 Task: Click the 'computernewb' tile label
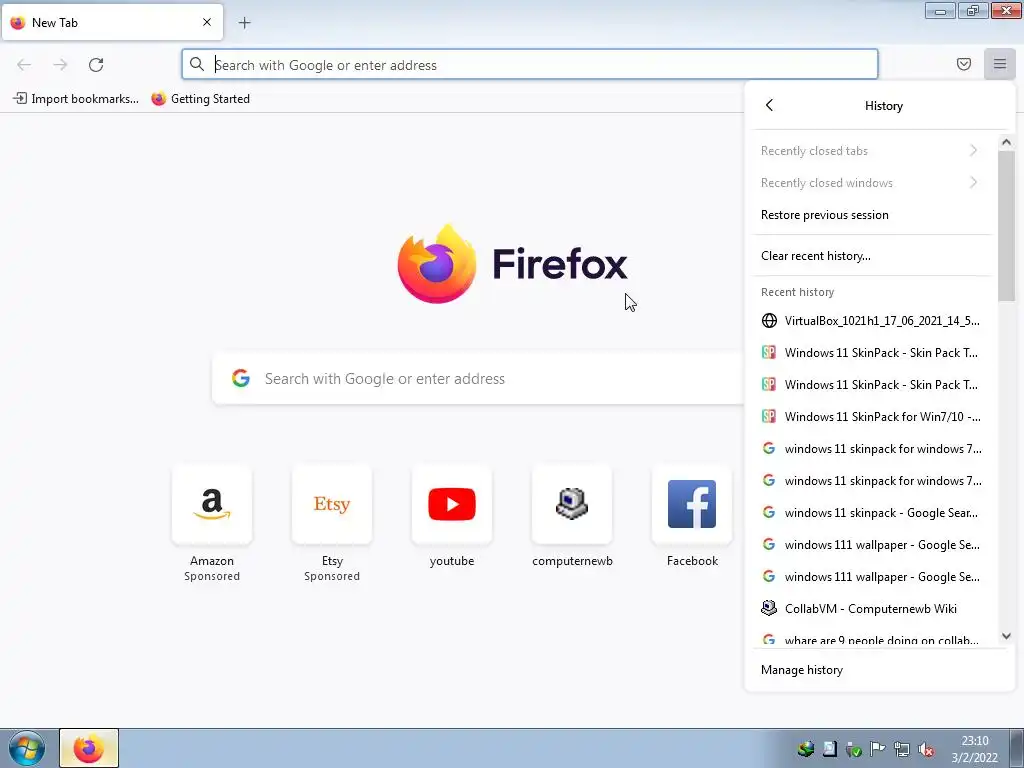572,561
